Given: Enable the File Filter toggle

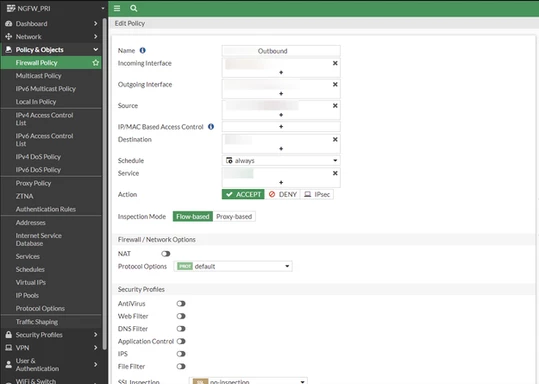Looking at the screenshot, I should [181, 367].
